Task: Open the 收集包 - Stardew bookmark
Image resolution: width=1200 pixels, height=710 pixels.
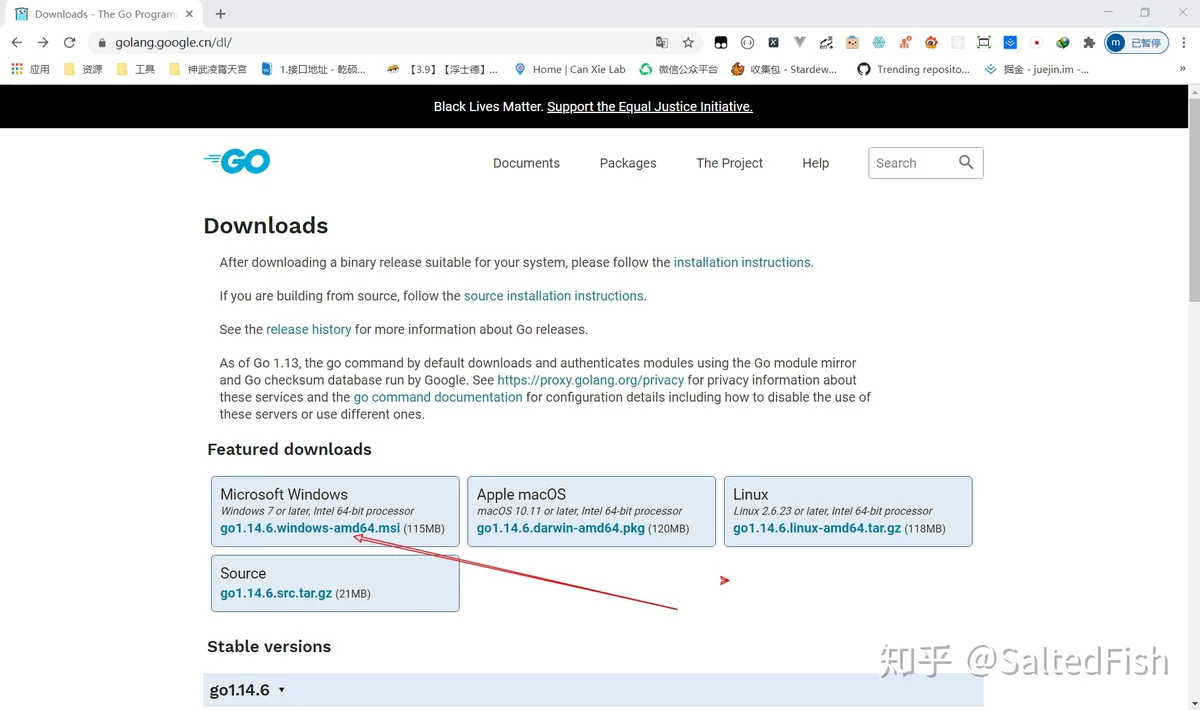Action: (784, 69)
